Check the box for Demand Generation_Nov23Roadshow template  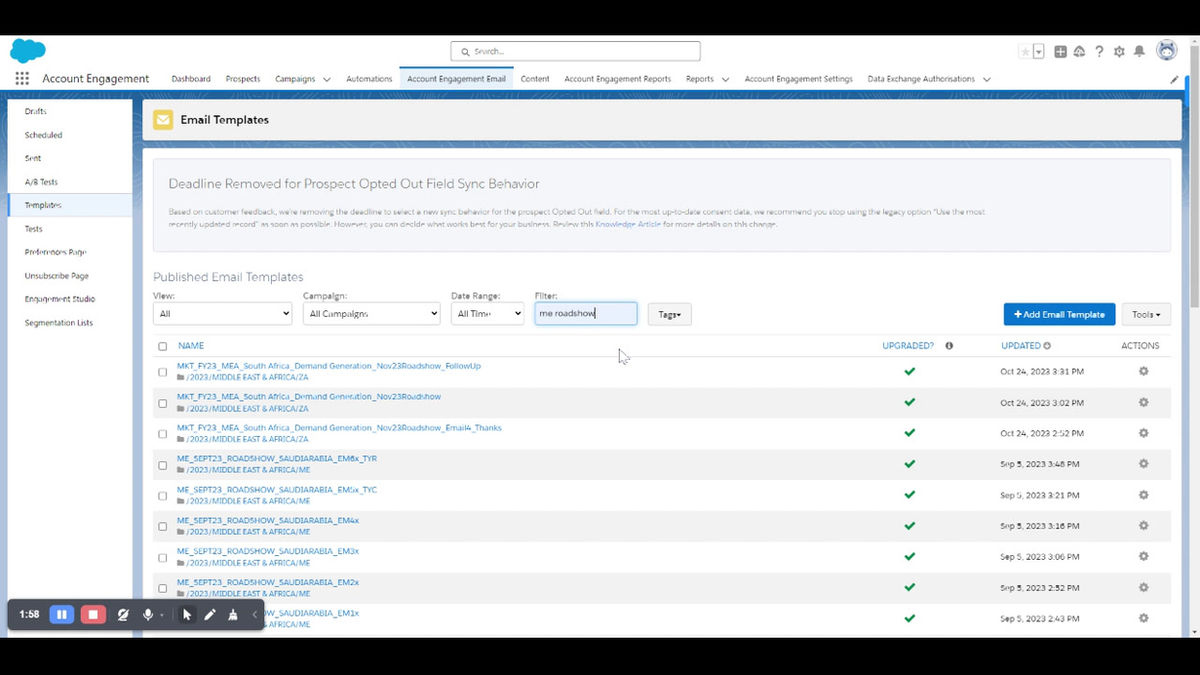[x=163, y=403]
